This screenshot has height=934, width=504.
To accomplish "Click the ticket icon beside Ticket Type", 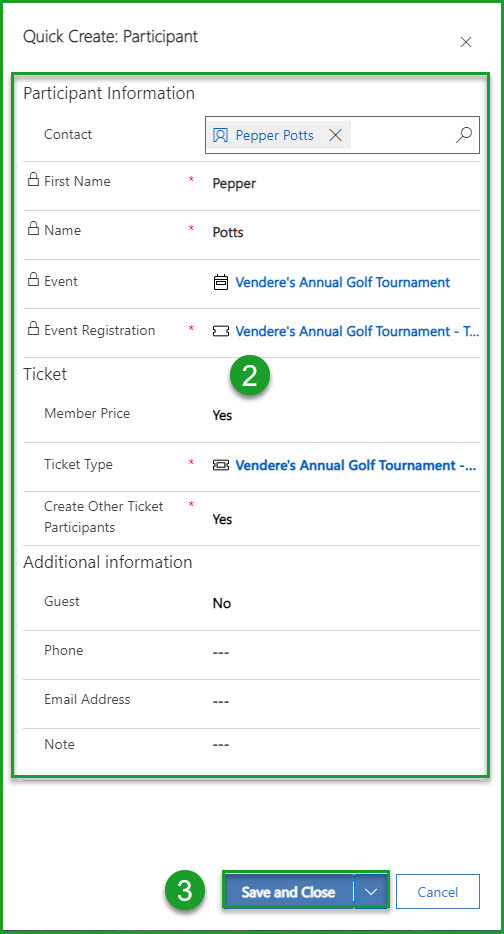I will coord(220,465).
